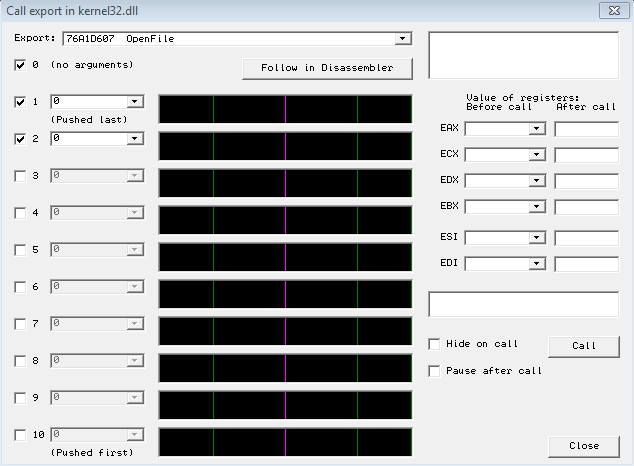The image size is (634, 466).
Task: Expand the argument 1 value dropdown
Action: pos(135,101)
